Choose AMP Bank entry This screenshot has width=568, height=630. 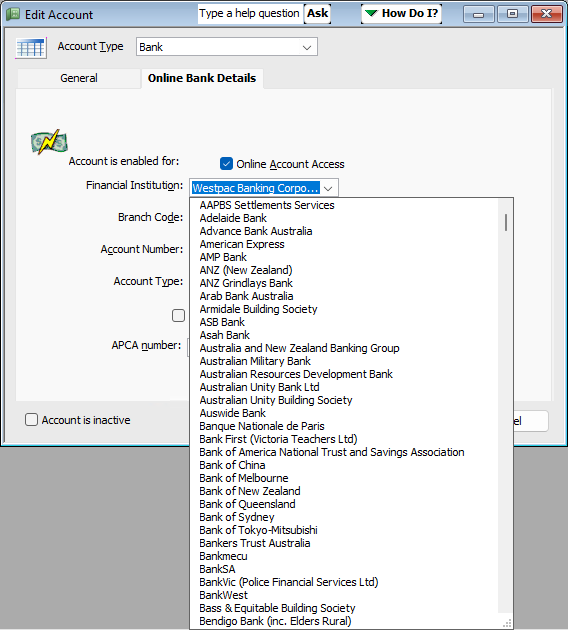[223, 257]
